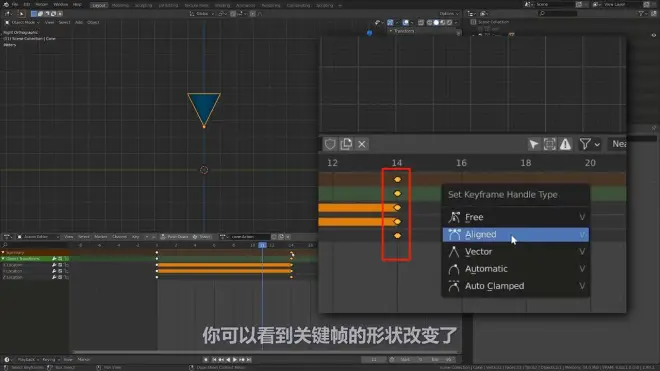The image size is (660, 371).
Task: Click Blender logo icon
Action: point(5,4)
